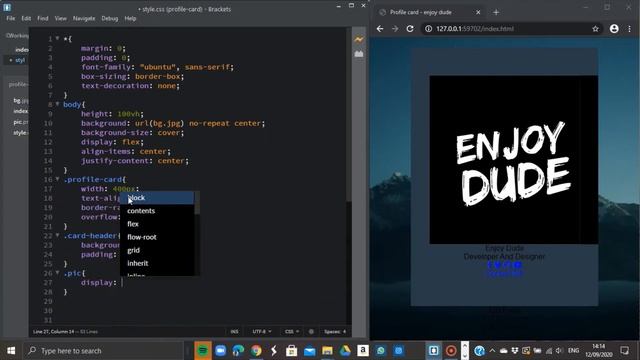Choose 'contents' from the autocomplete list
Image resolution: width=640 pixels, height=360 pixels.
tap(157, 211)
